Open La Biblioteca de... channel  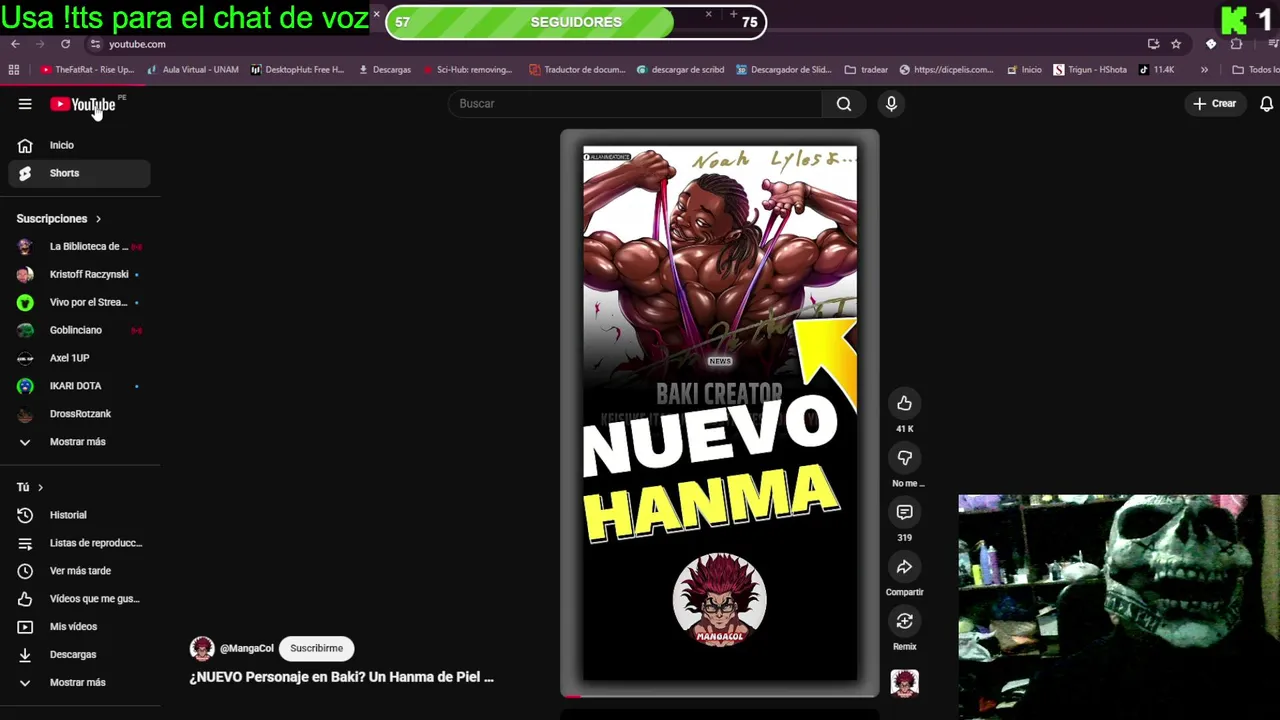coord(80,246)
